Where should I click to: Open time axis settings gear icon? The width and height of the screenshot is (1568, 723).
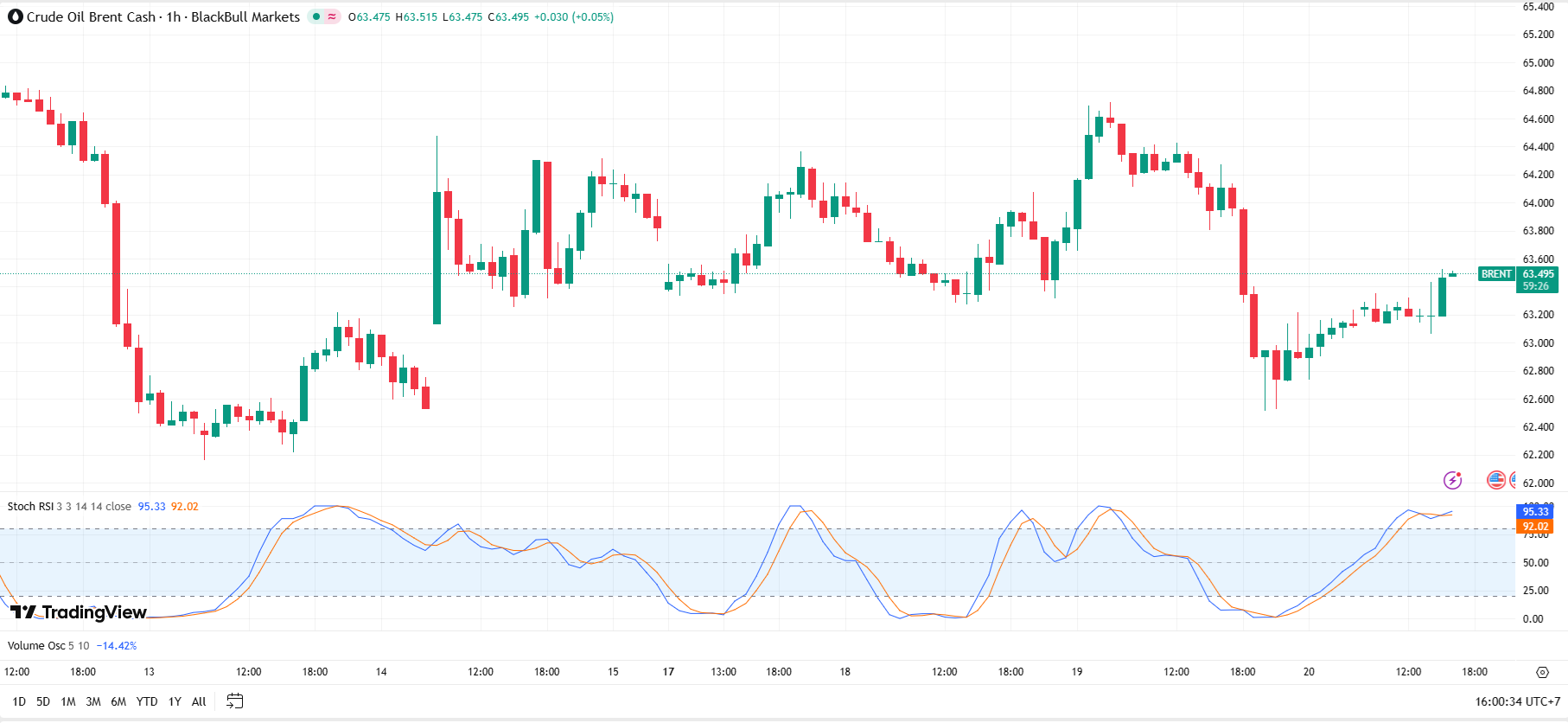[x=1542, y=672]
